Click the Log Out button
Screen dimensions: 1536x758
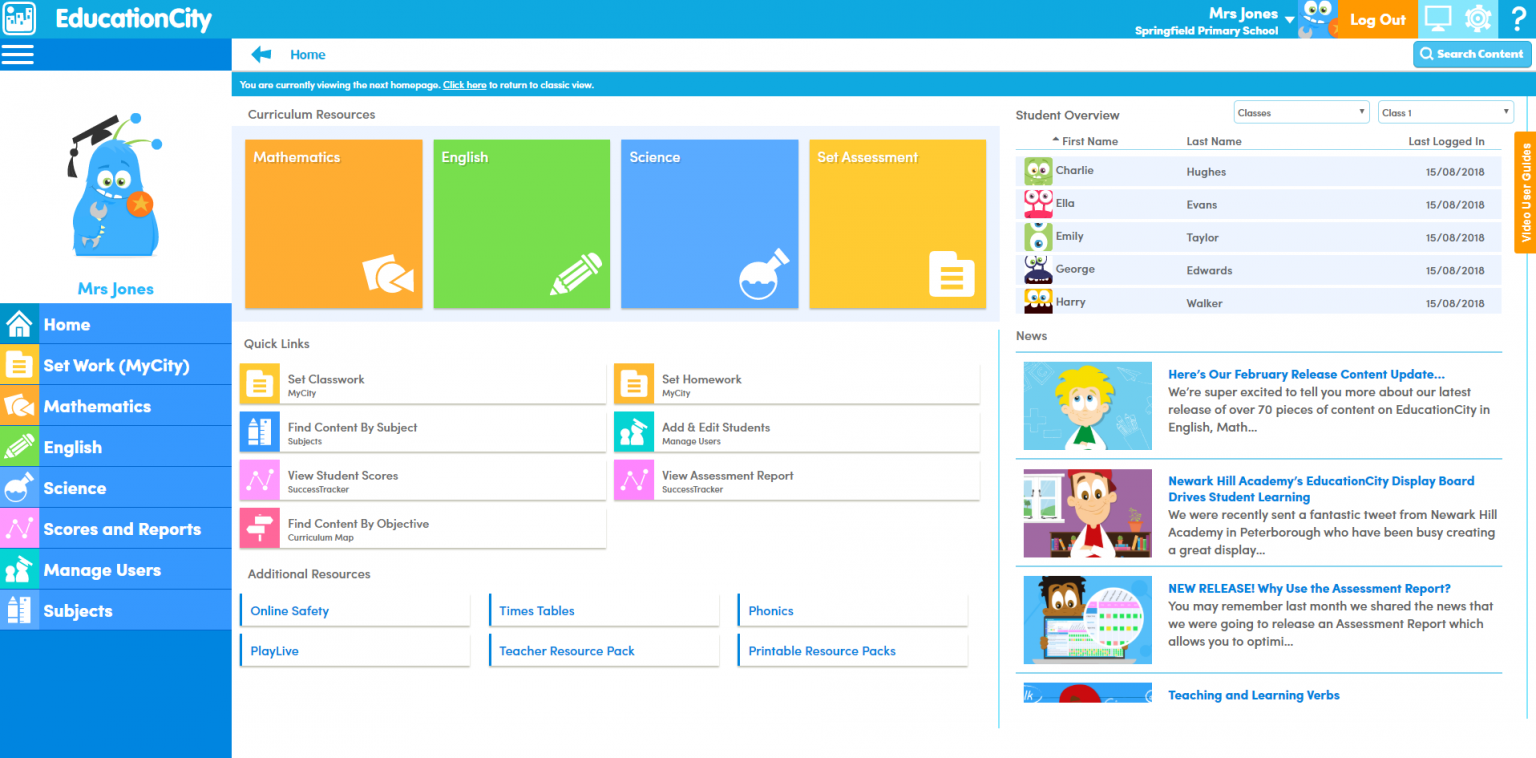1377,19
